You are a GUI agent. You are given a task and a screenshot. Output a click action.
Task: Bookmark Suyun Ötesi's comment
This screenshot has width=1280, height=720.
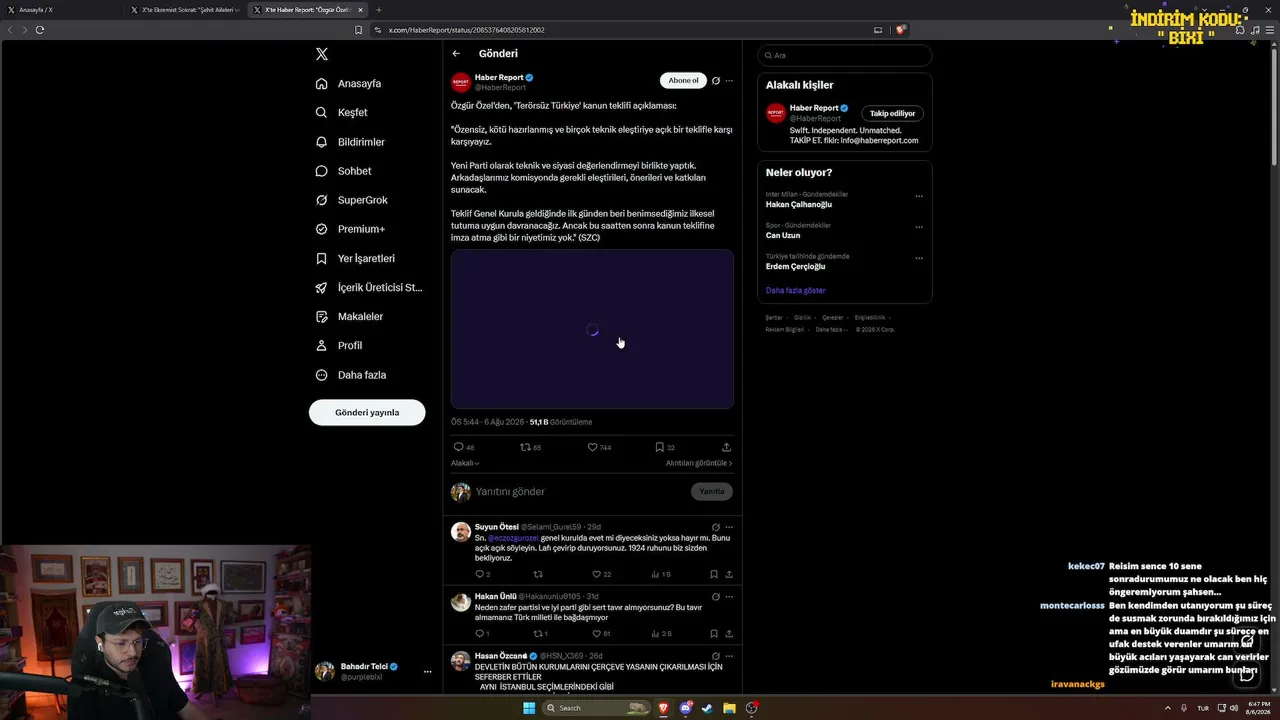tap(714, 574)
